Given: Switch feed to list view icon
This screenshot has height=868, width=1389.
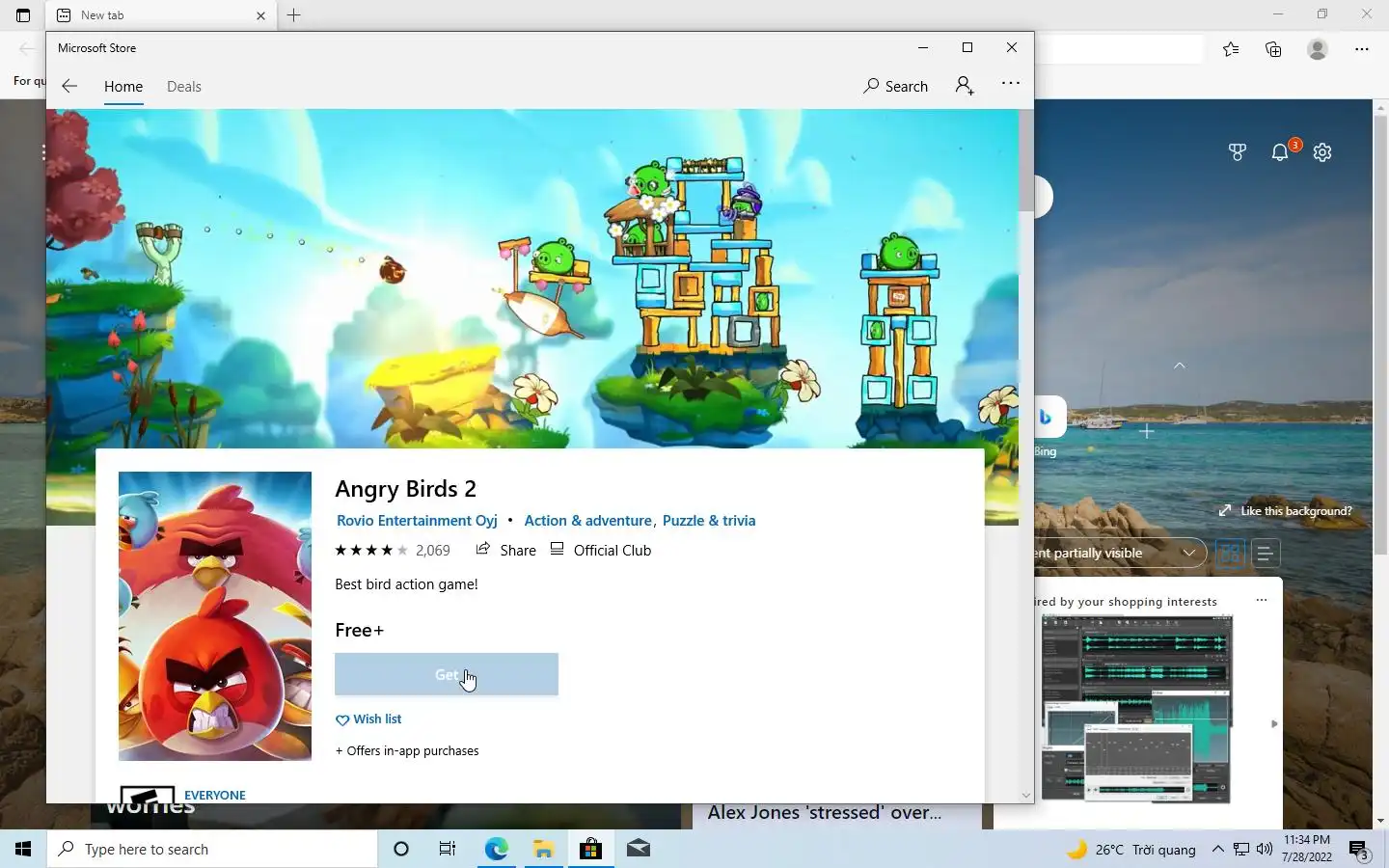Looking at the screenshot, I should 1265,554.
